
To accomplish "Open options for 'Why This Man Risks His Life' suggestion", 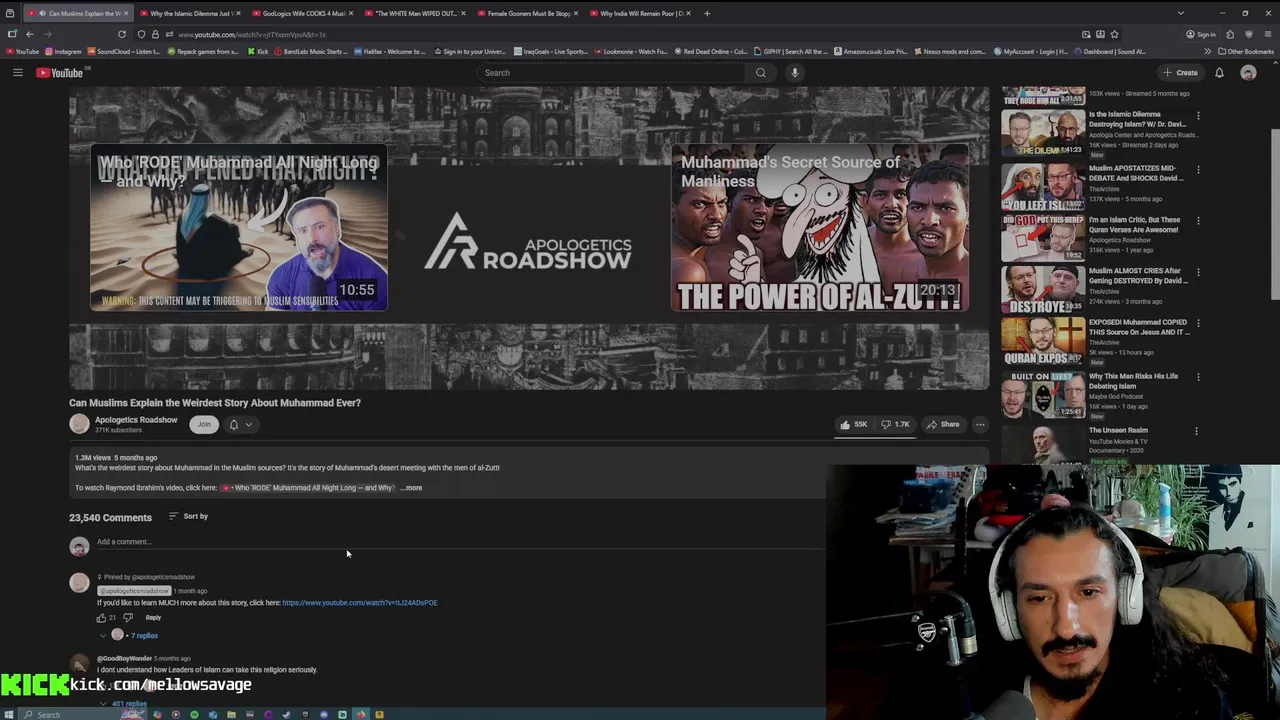I will [x=1198, y=377].
